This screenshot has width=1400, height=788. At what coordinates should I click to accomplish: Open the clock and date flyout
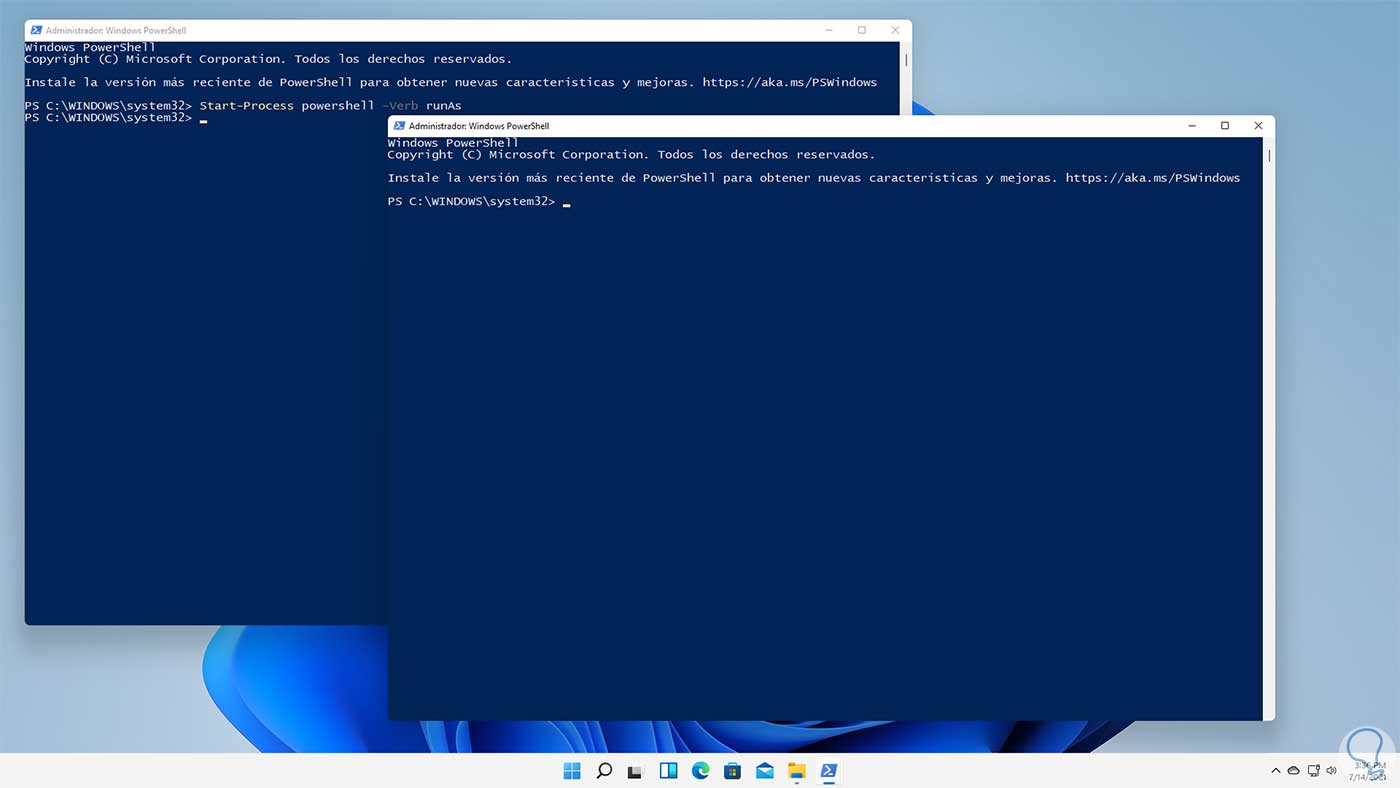[x=1368, y=771]
